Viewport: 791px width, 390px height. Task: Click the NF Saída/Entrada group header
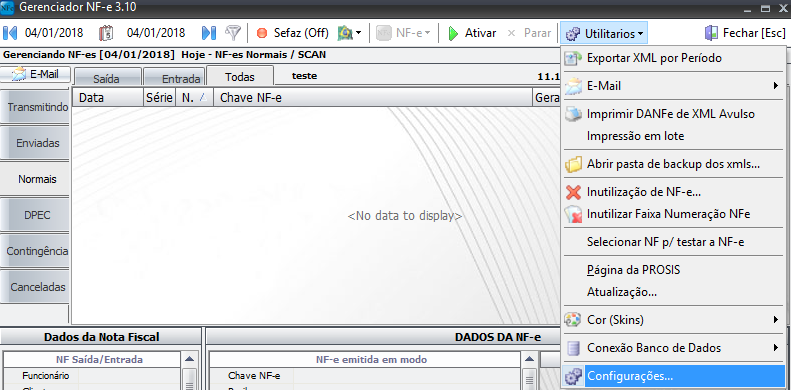tap(92, 360)
